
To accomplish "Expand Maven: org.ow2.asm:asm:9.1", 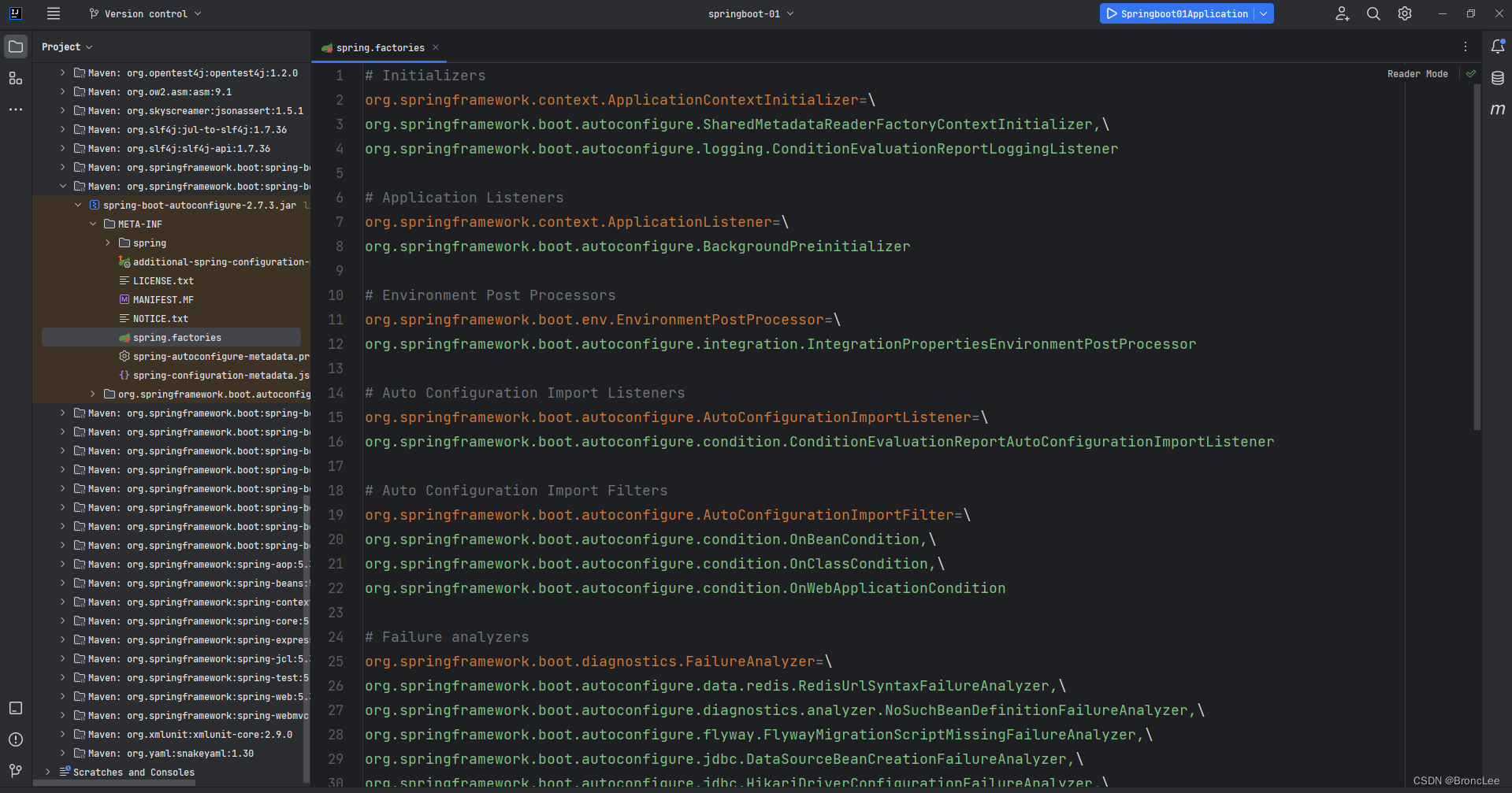I will click(63, 91).
